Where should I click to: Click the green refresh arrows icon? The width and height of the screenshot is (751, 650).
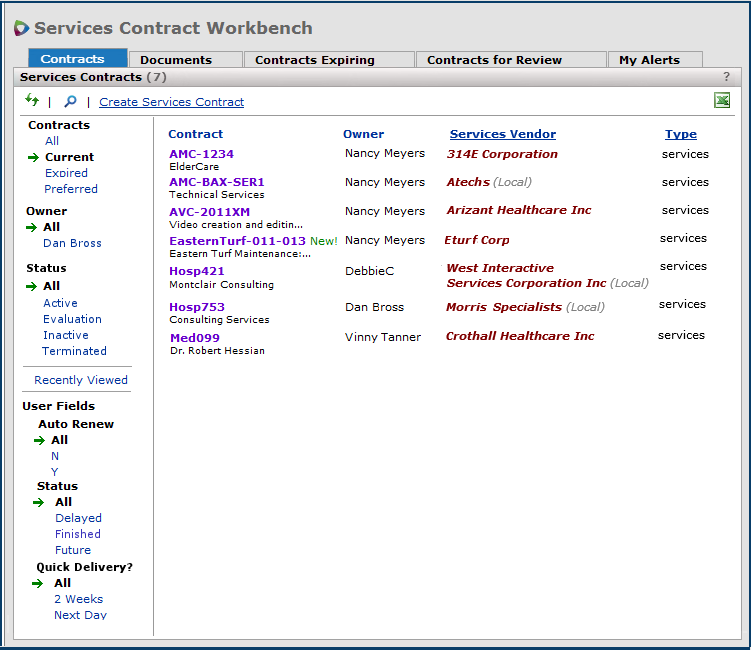point(32,100)
